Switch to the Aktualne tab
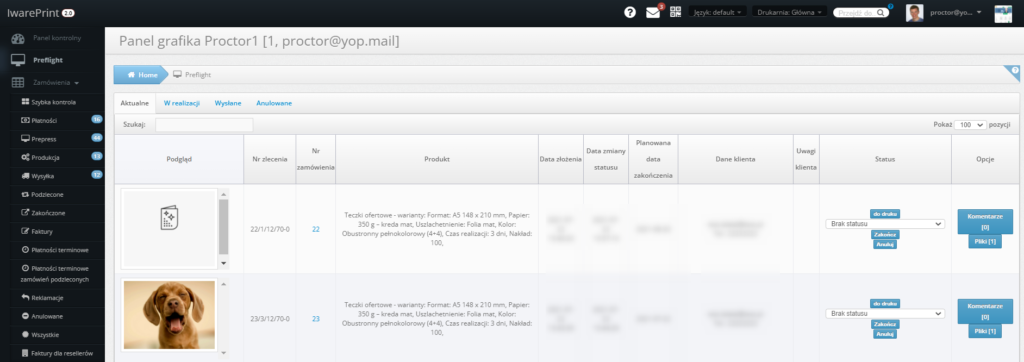The width and height of the screenshot is (1024, 362). (135, 103)
